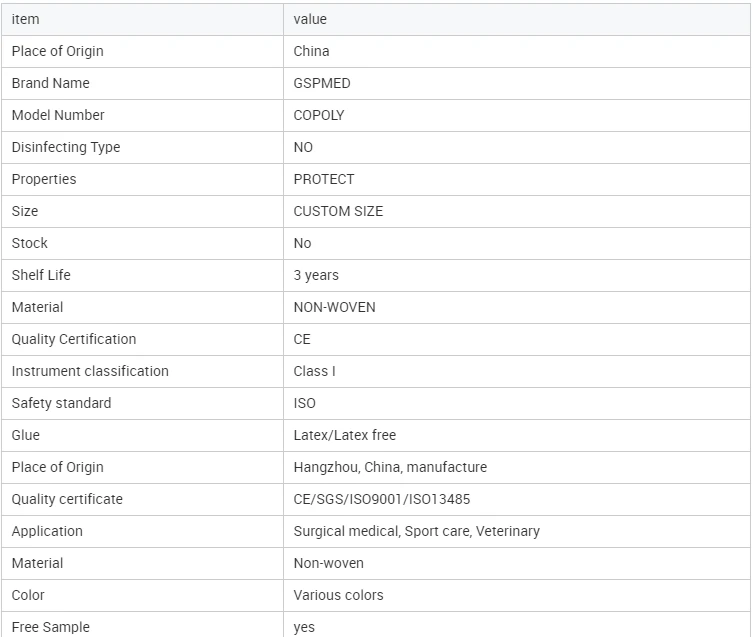Select the '3 years' shelf life value
This screenshot has height=637, width=755.
click(x=316, y=275)
